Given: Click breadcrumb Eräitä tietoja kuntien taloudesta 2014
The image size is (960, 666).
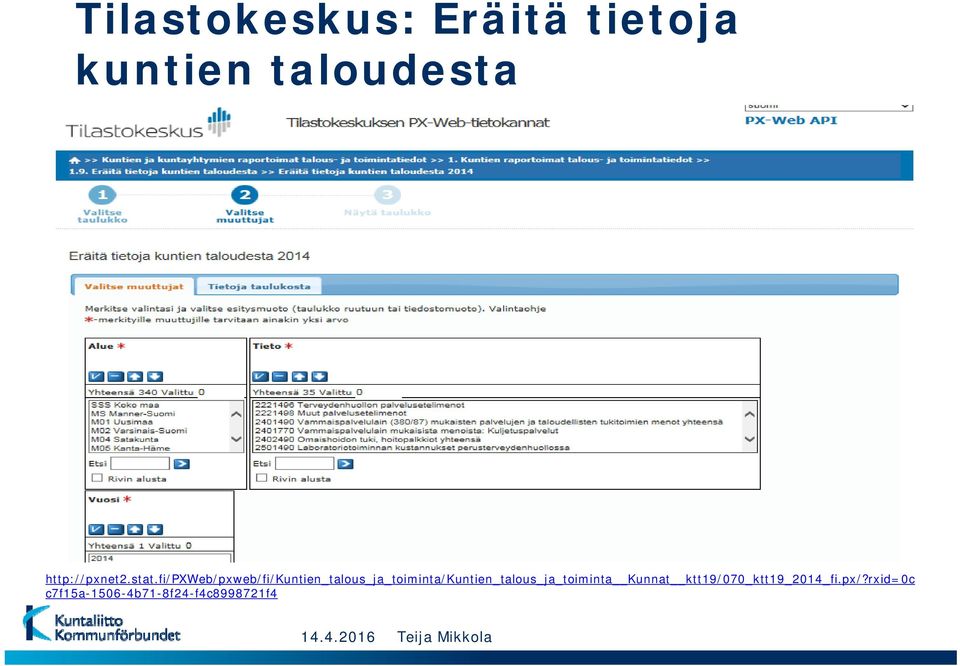Looking at the screenshot, I should point(376,171).
